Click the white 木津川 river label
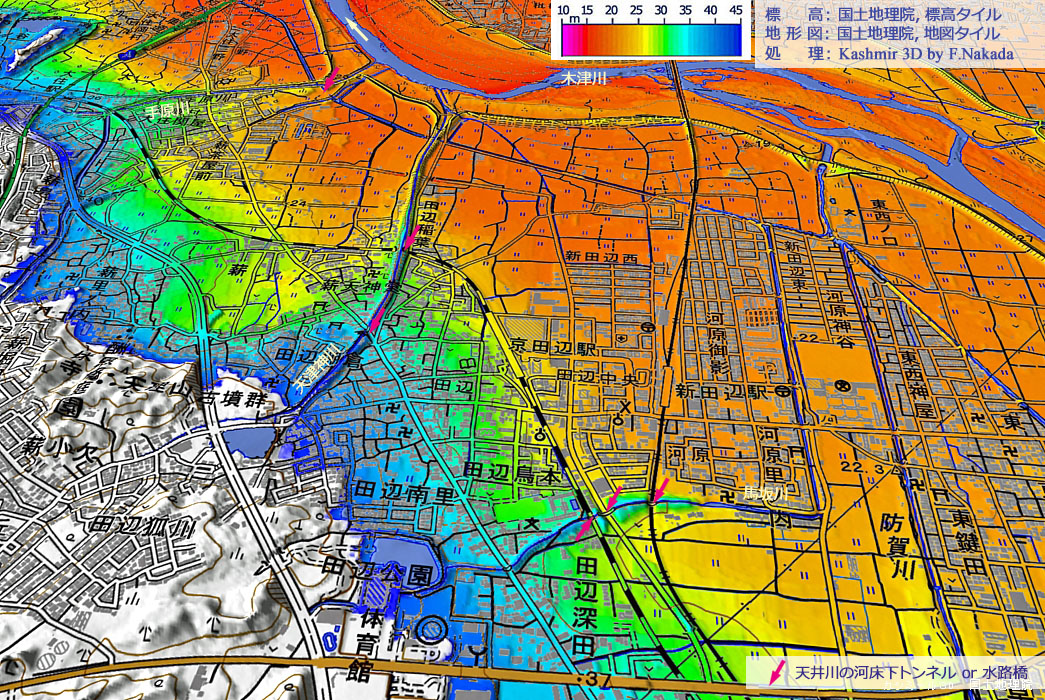The width and height of the screenshot is (1045, 700). click(x=584, y=76)
